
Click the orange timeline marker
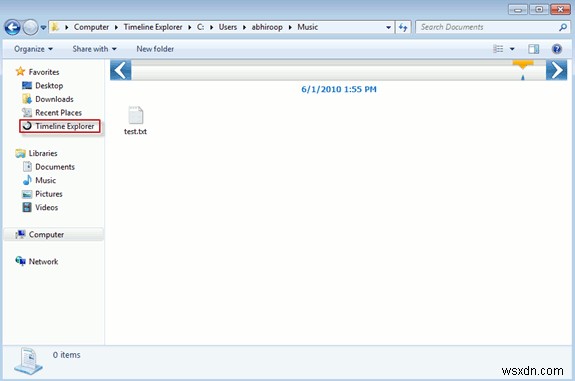coord(523,66)
